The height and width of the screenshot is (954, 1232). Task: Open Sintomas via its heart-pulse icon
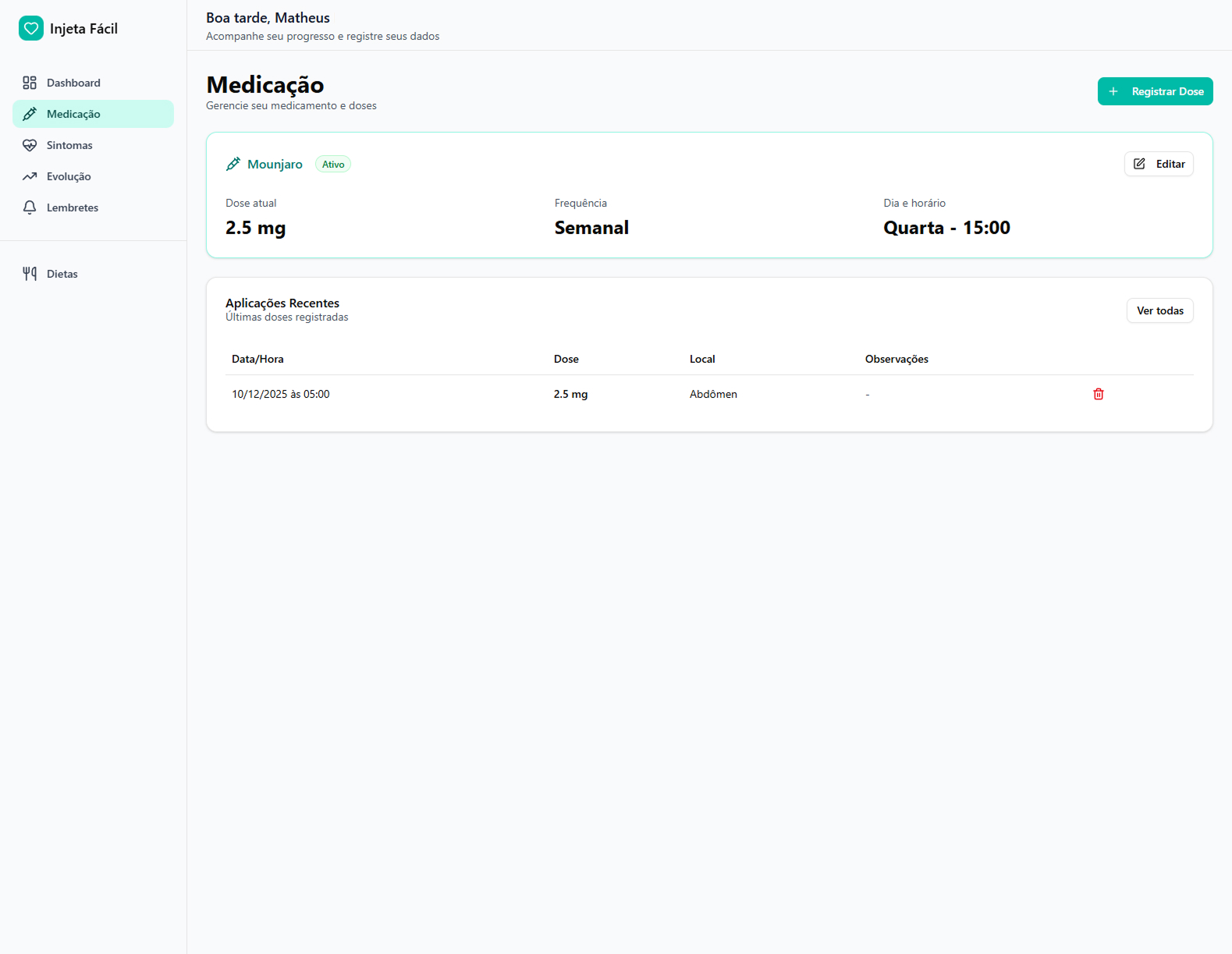[30, 145]
